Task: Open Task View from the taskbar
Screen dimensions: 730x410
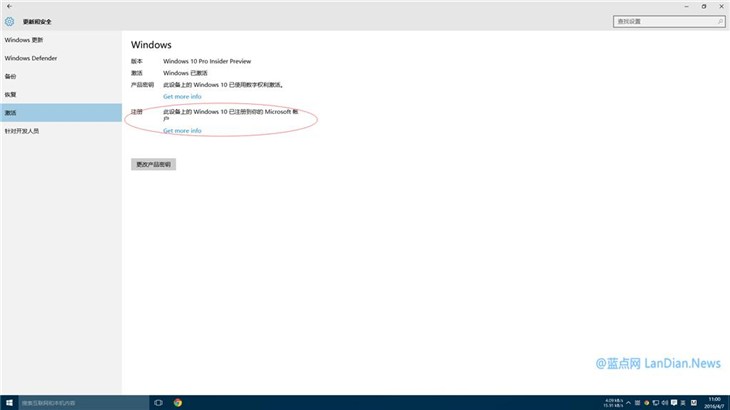Action: click(x=158, y=402)
